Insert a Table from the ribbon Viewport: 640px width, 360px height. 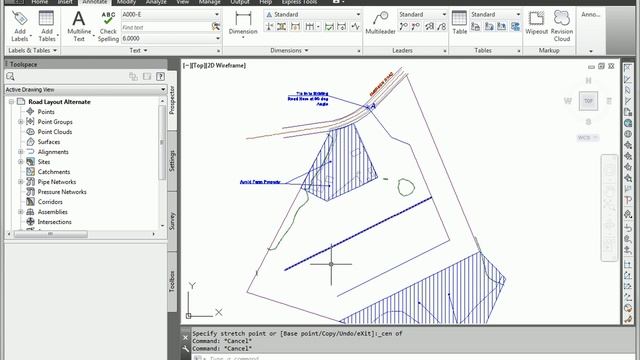(459, 23)
